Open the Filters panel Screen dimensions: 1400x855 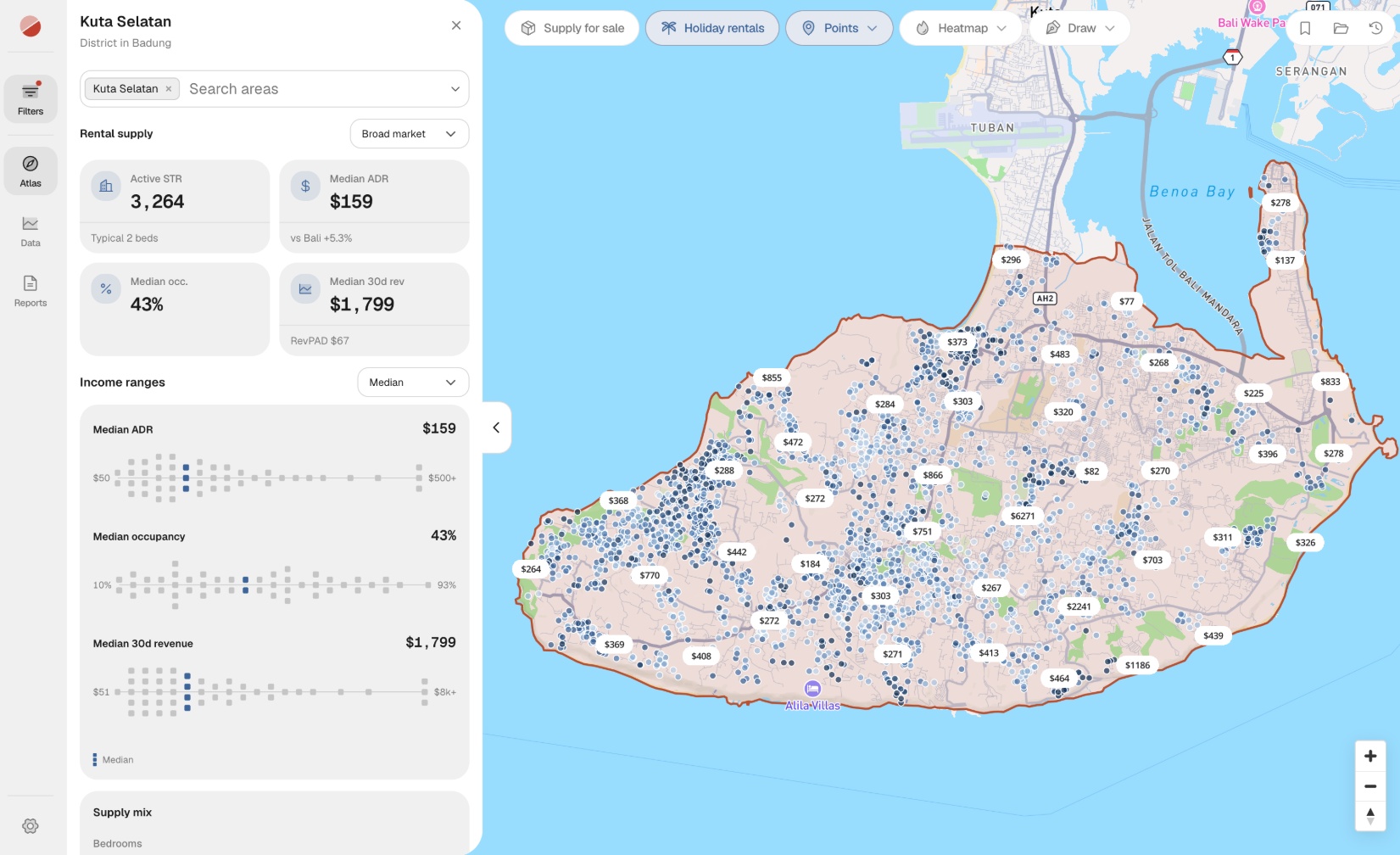pos(31,98)
